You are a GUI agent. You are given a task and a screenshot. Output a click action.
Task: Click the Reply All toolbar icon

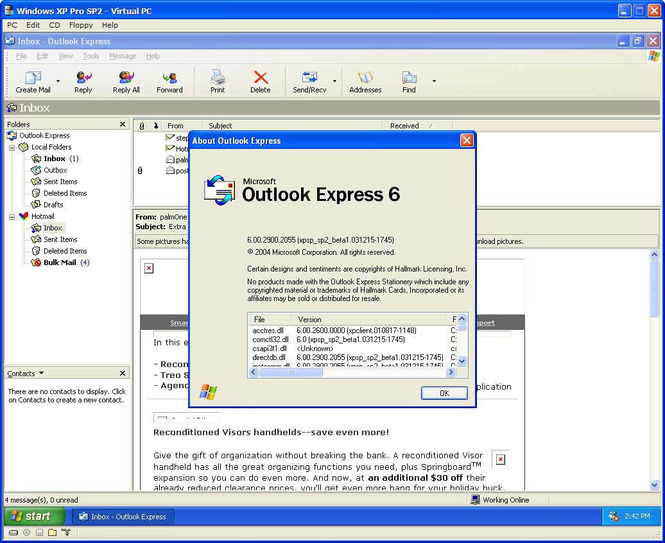[126, 77]
